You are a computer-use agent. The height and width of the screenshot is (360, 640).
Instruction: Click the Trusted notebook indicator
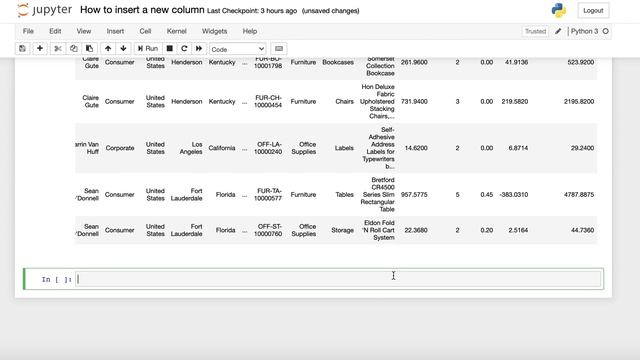535,31
